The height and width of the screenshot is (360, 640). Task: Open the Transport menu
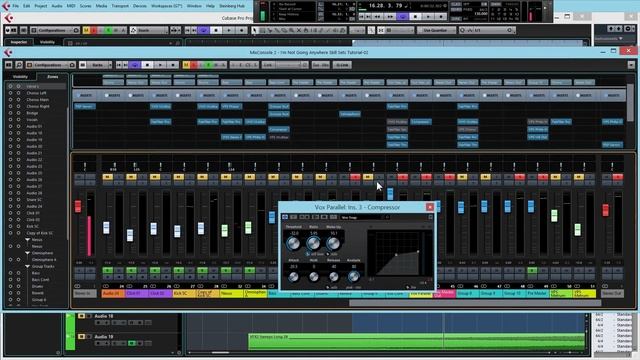click(120, 6)
